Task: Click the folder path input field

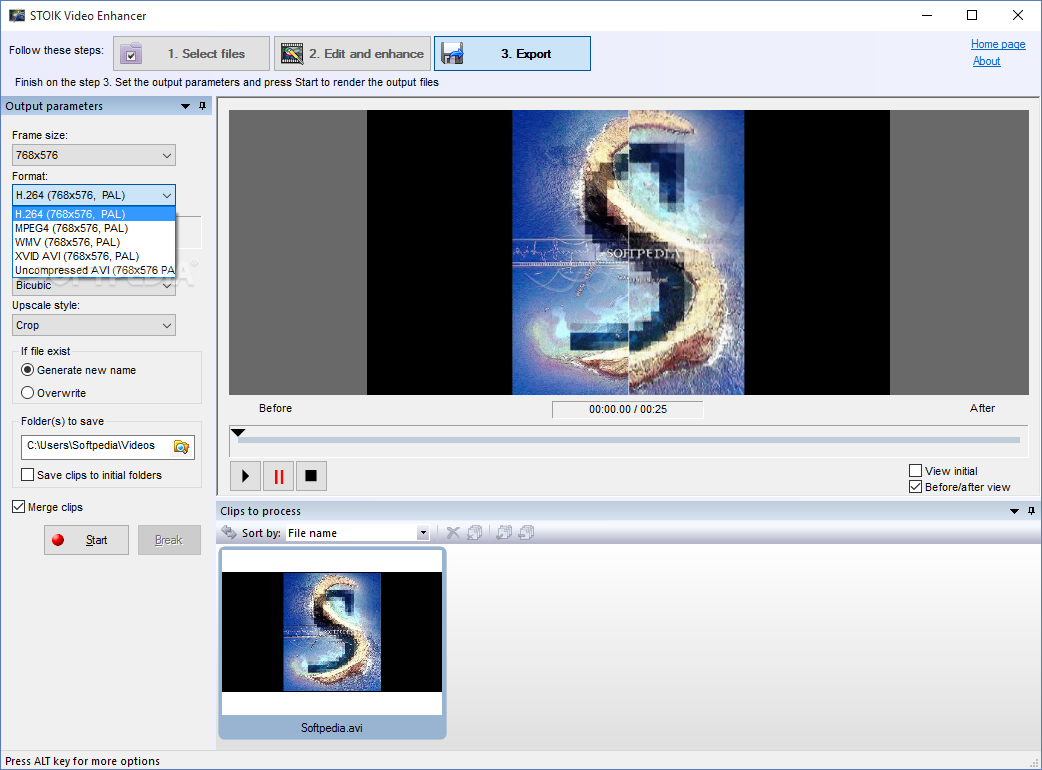Action: (x=97, y=446)
